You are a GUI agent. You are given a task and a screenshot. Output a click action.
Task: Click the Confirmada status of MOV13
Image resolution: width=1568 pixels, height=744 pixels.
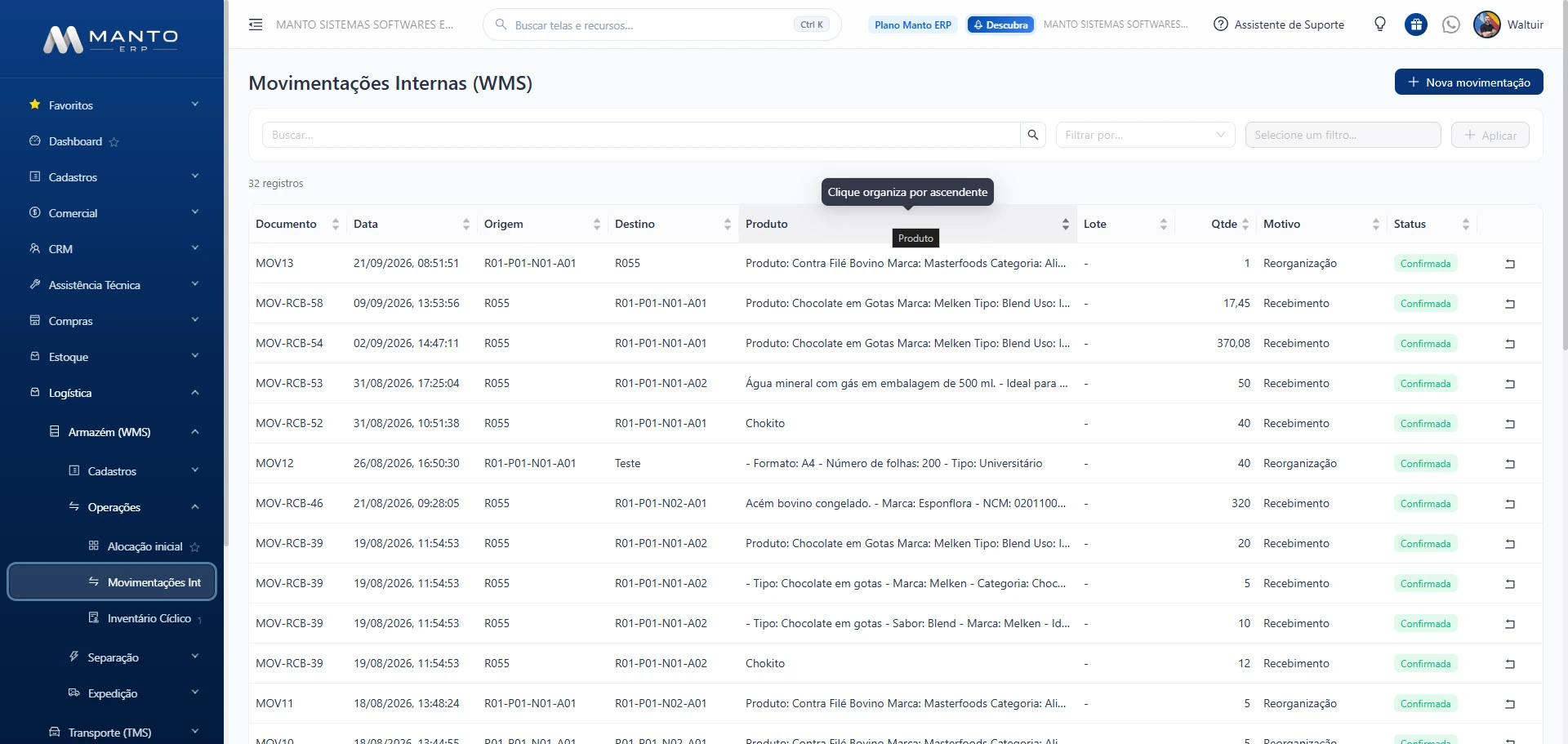[1425, 264]
